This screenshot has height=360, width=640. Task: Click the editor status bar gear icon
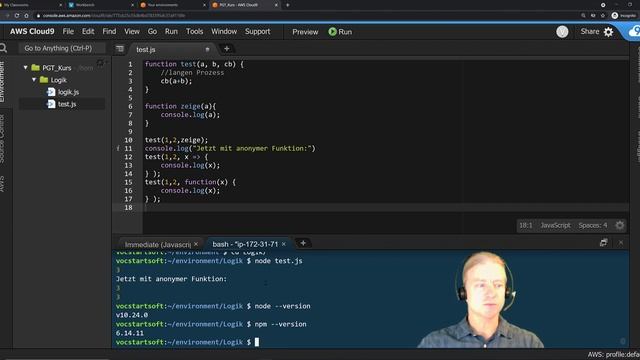coord(620,225)
